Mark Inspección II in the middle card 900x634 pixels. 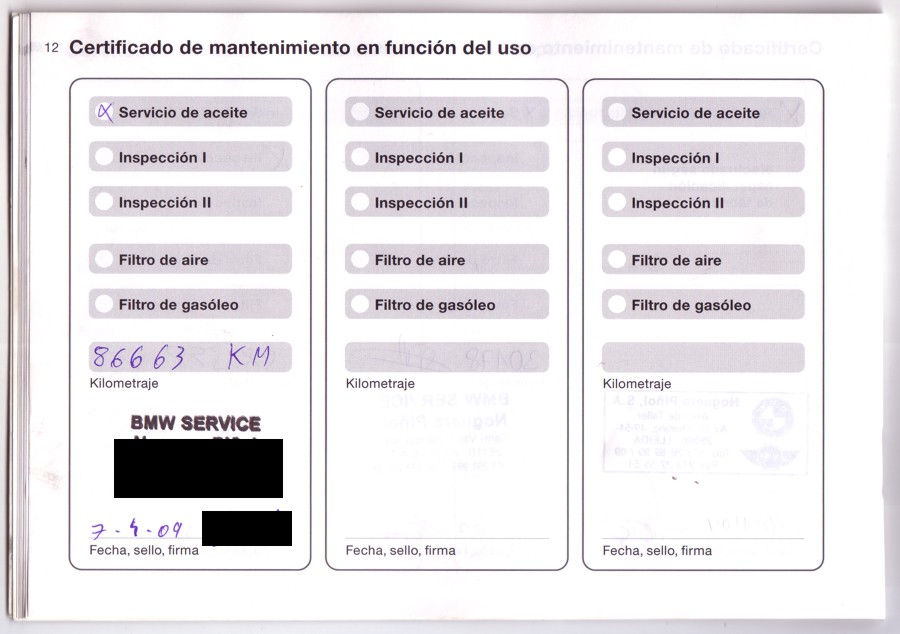click(360, 202)
